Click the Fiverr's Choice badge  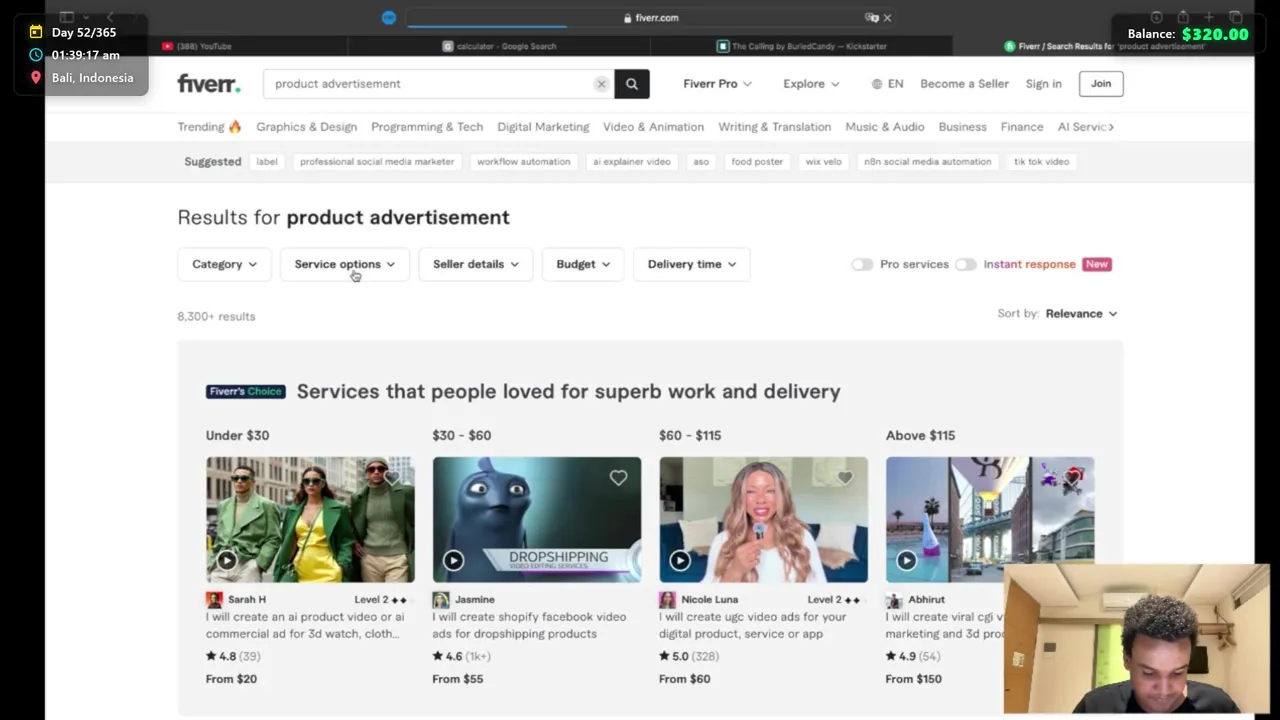point(246,391)
